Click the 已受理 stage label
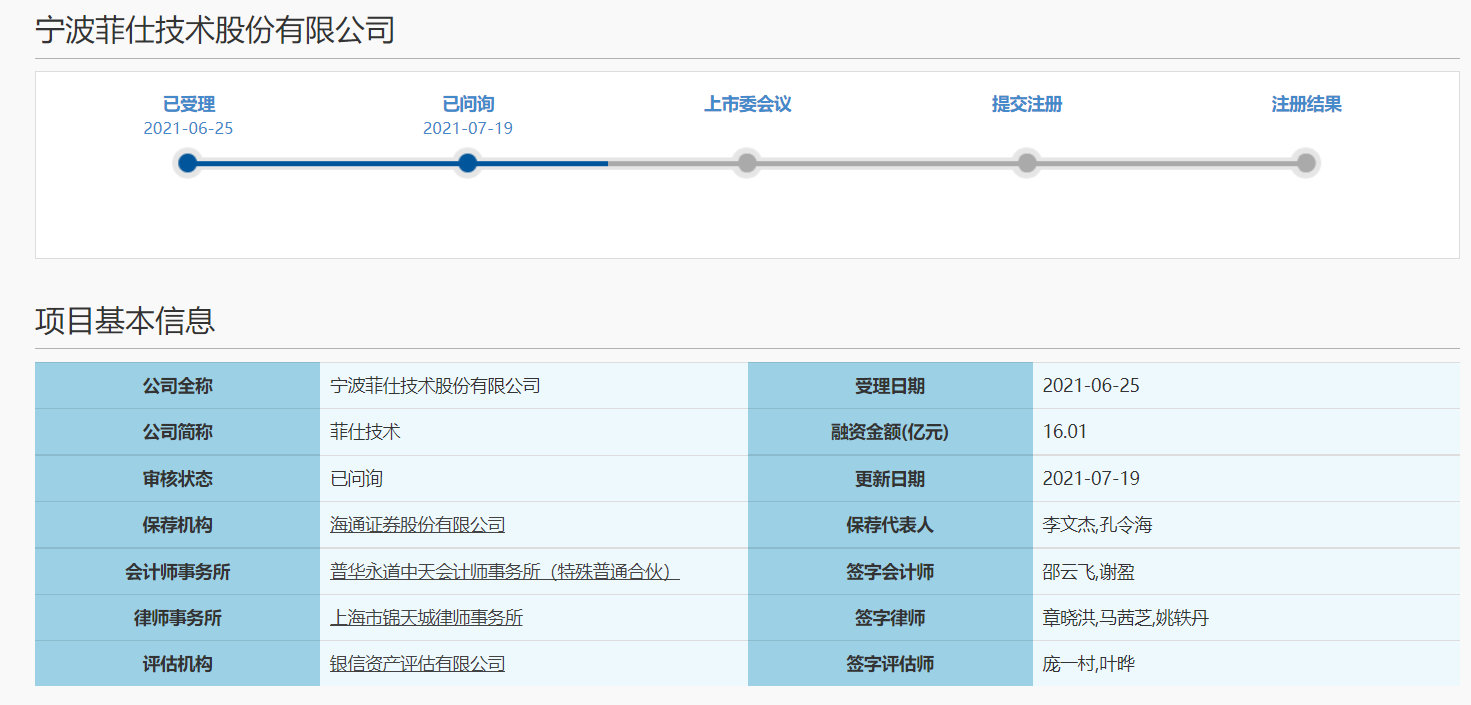The height and width of the screenshot is (705, 1471). click(188, 104)
